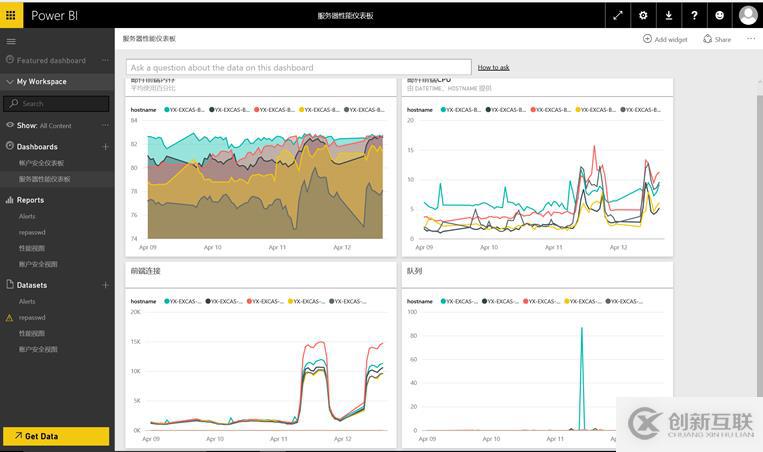Open the 性能视图 report under Reports
Image resolution: width=763 pixels, height=452 pixels.
coord(32,248)
